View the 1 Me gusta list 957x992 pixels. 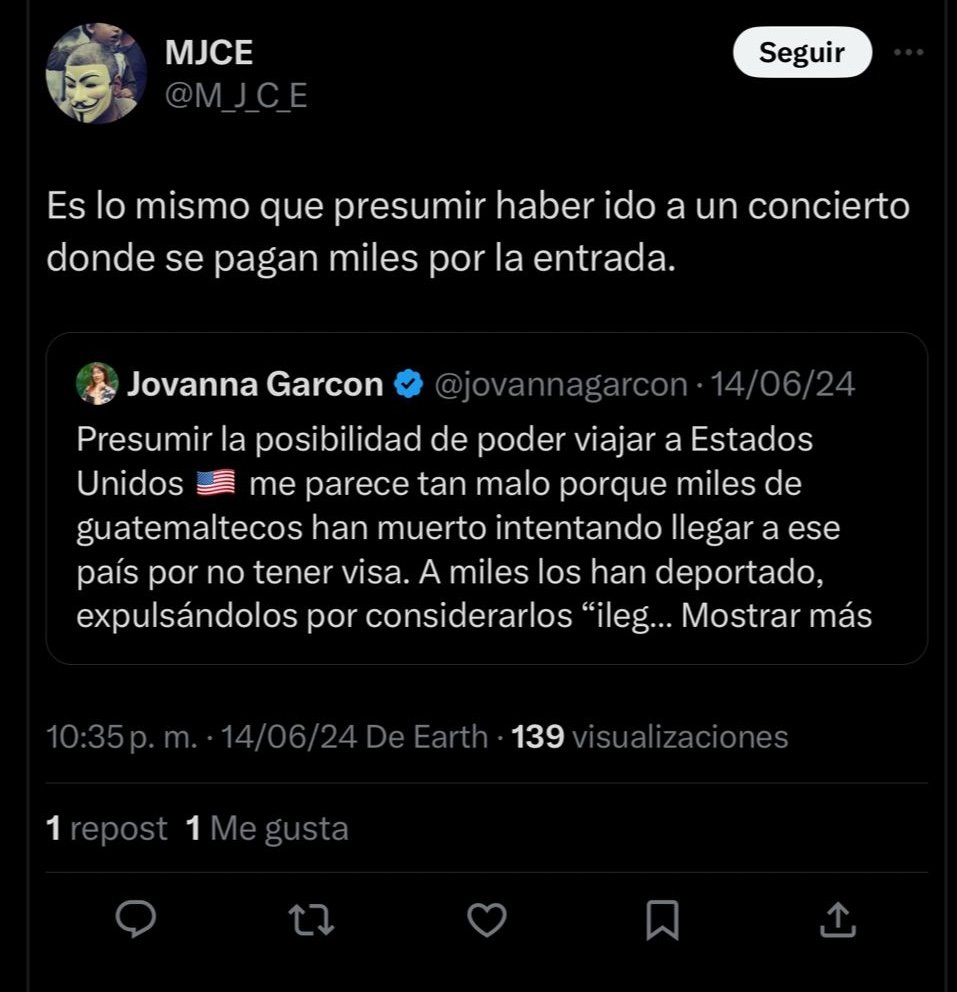pyautogui.click(x=267, y=828)
